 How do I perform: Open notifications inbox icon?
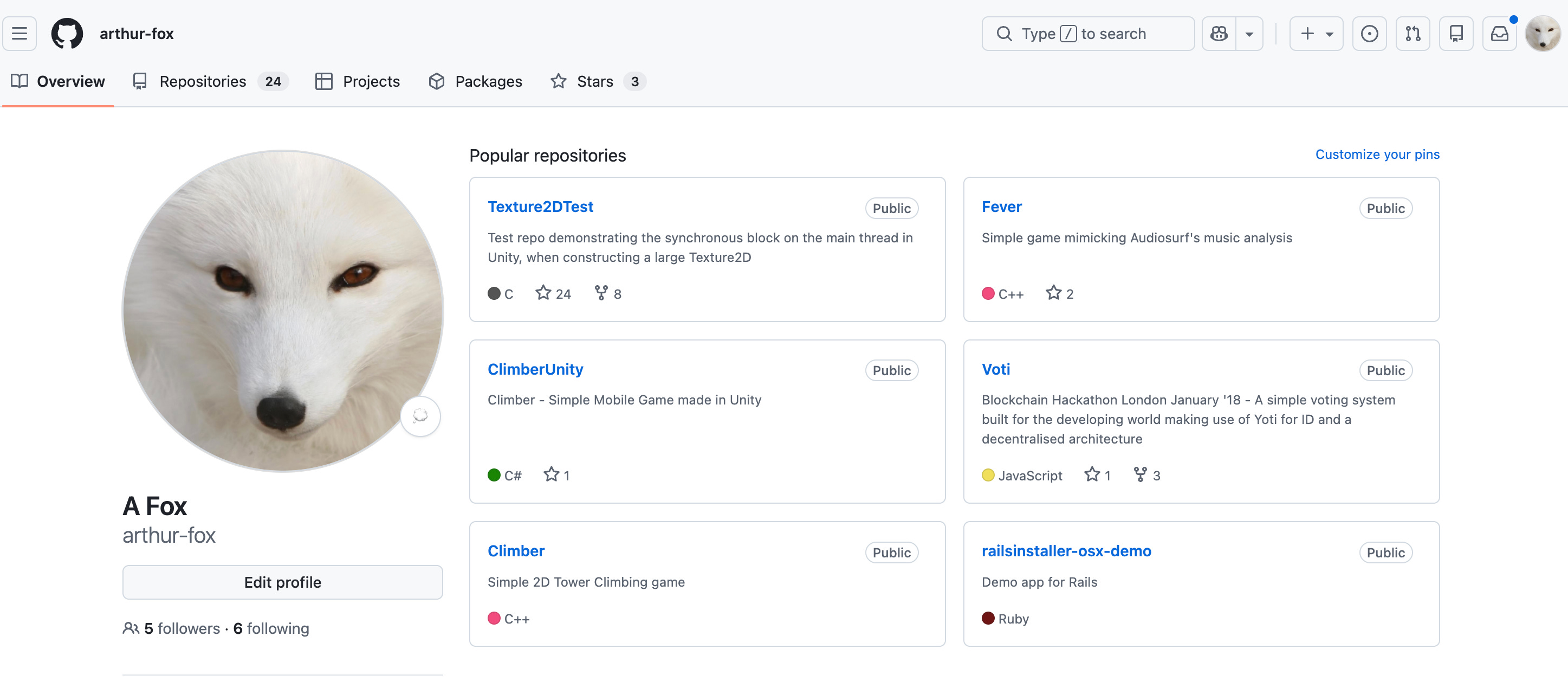(x=1499, y=34)
